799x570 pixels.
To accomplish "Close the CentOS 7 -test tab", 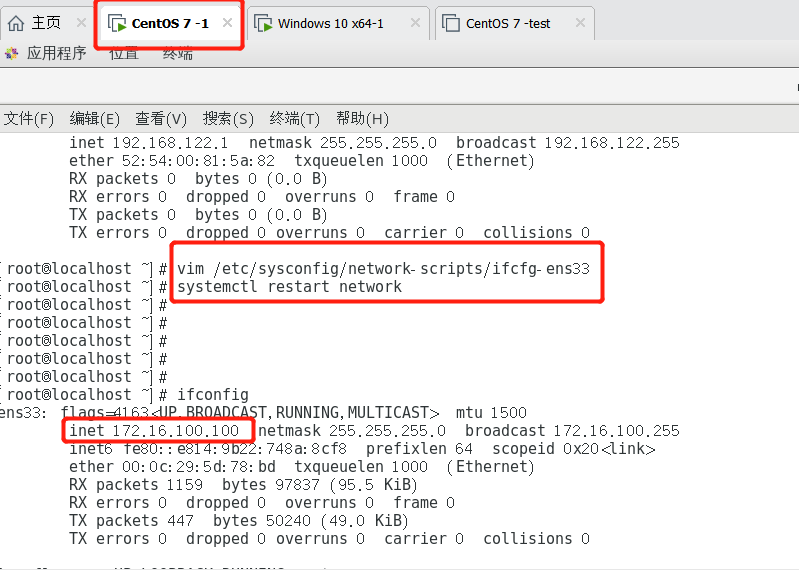I will coord(580,22).
